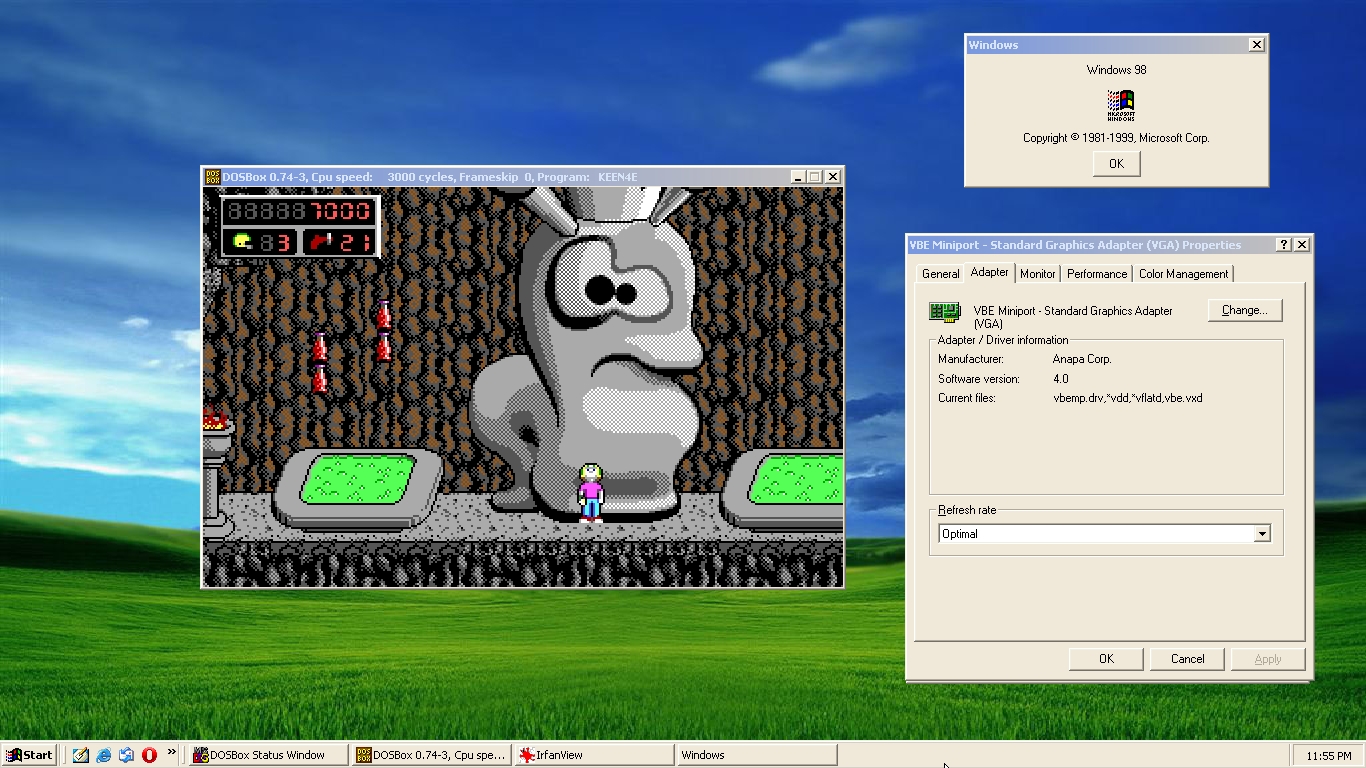Screen dimensions: 1366x768
Task: Close the DOSBox KEEN4E window
Action: click(x=832, y=177)
